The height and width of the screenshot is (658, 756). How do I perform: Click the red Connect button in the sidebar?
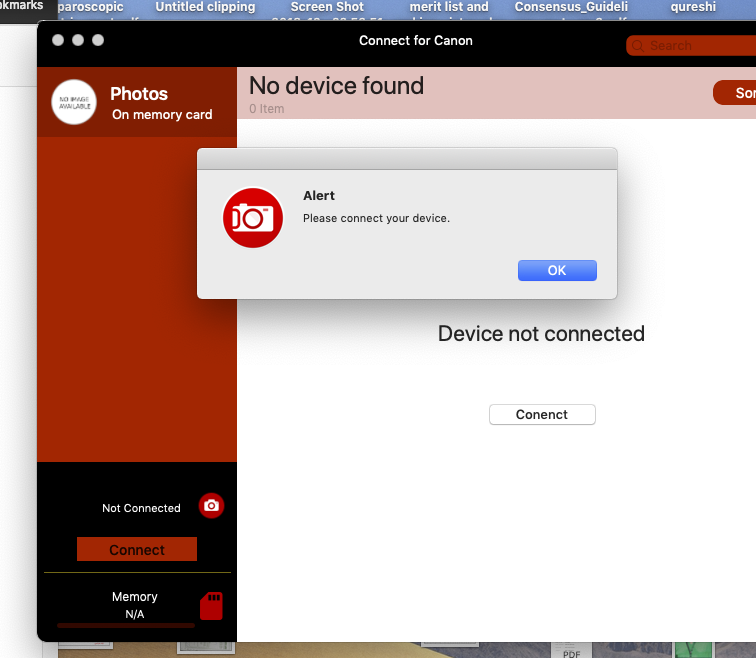click(x=137, y=549)
